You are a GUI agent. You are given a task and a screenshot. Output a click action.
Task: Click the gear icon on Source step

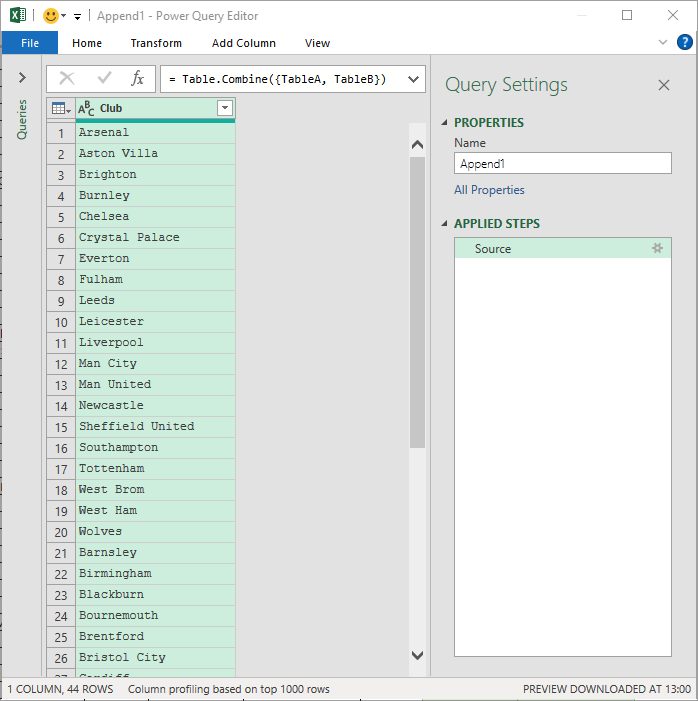(657, 248)
